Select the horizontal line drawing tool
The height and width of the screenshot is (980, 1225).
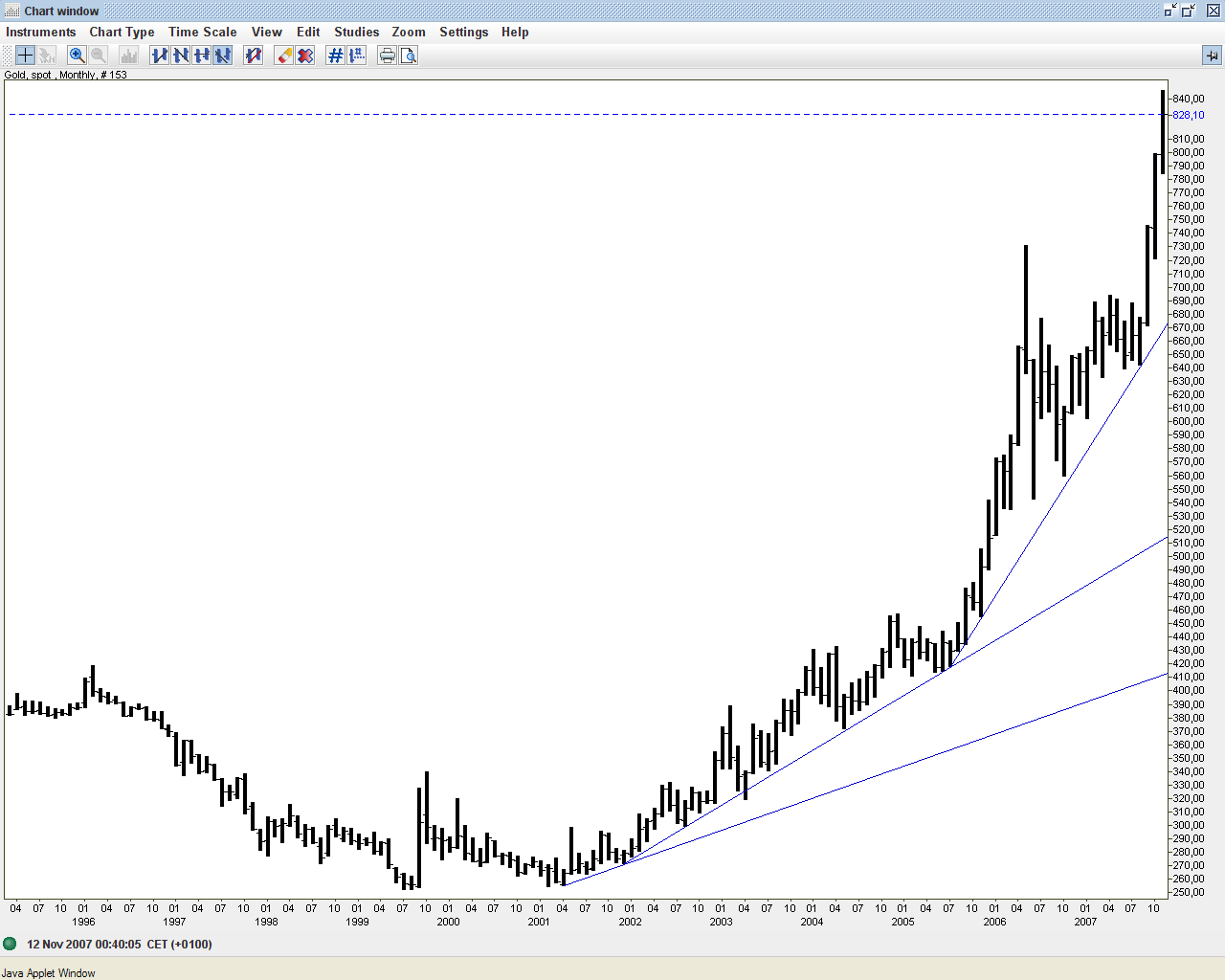[x=202, y=56]
